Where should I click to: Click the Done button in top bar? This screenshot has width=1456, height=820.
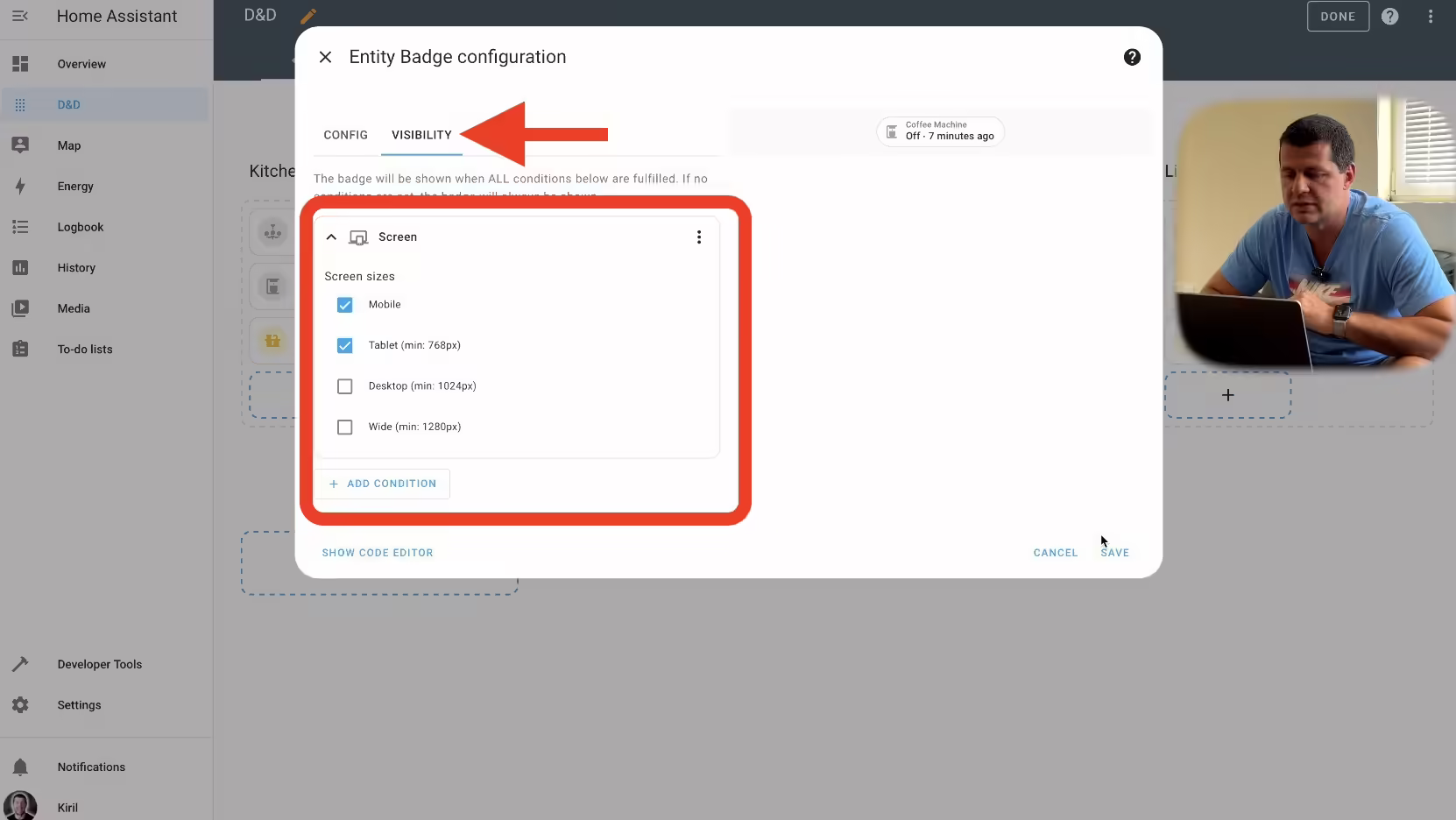(1338, 17)
